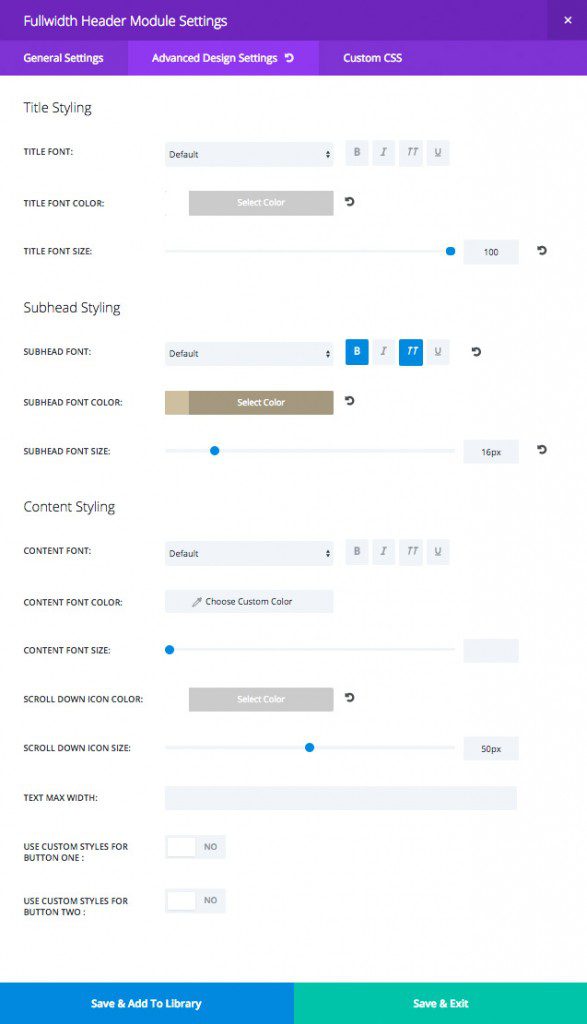Click Save & Add To Library
Viewport: 587px width, 1024px height.
pyautogui.click(x=146, y=1003)
